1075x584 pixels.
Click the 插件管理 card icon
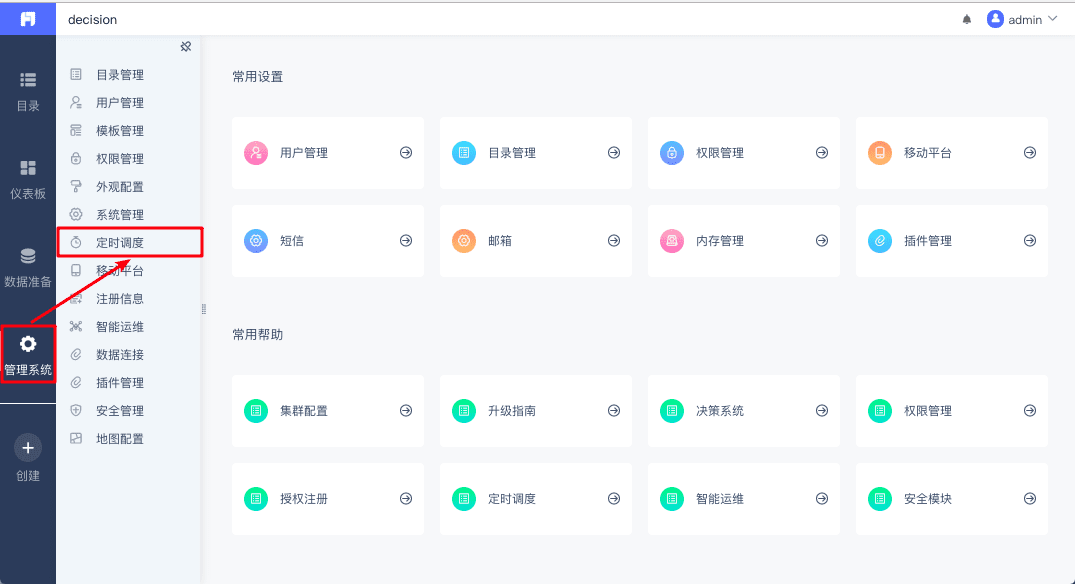(x=880, y=241)
